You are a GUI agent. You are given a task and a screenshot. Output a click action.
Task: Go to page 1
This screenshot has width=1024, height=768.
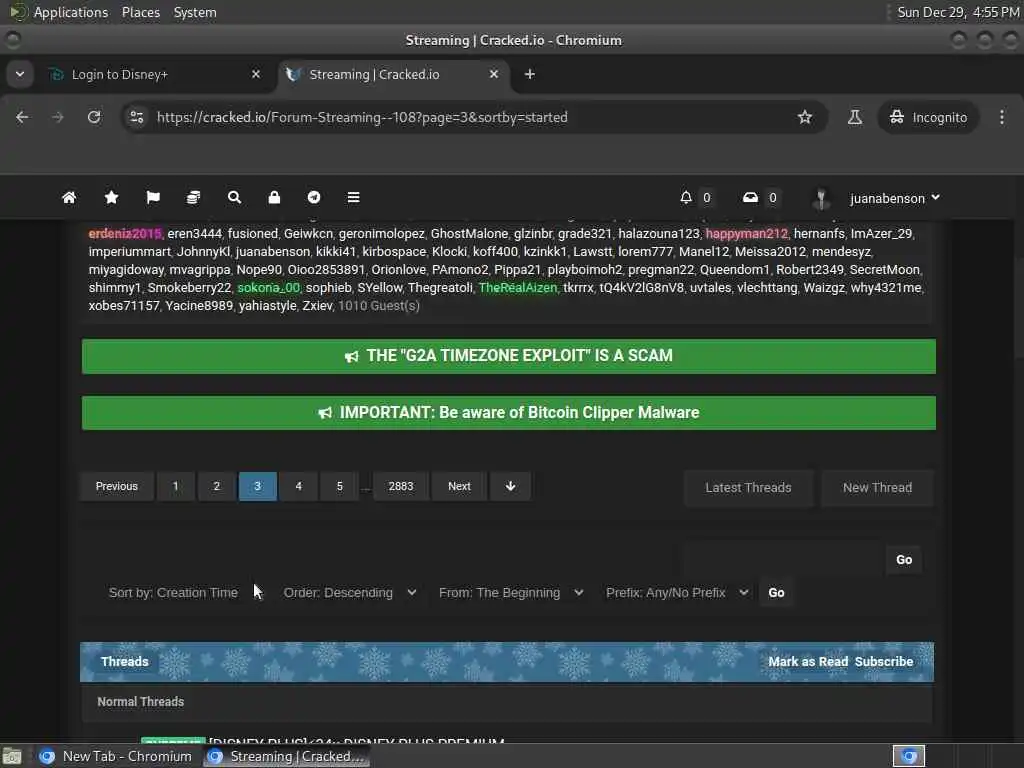175,486
